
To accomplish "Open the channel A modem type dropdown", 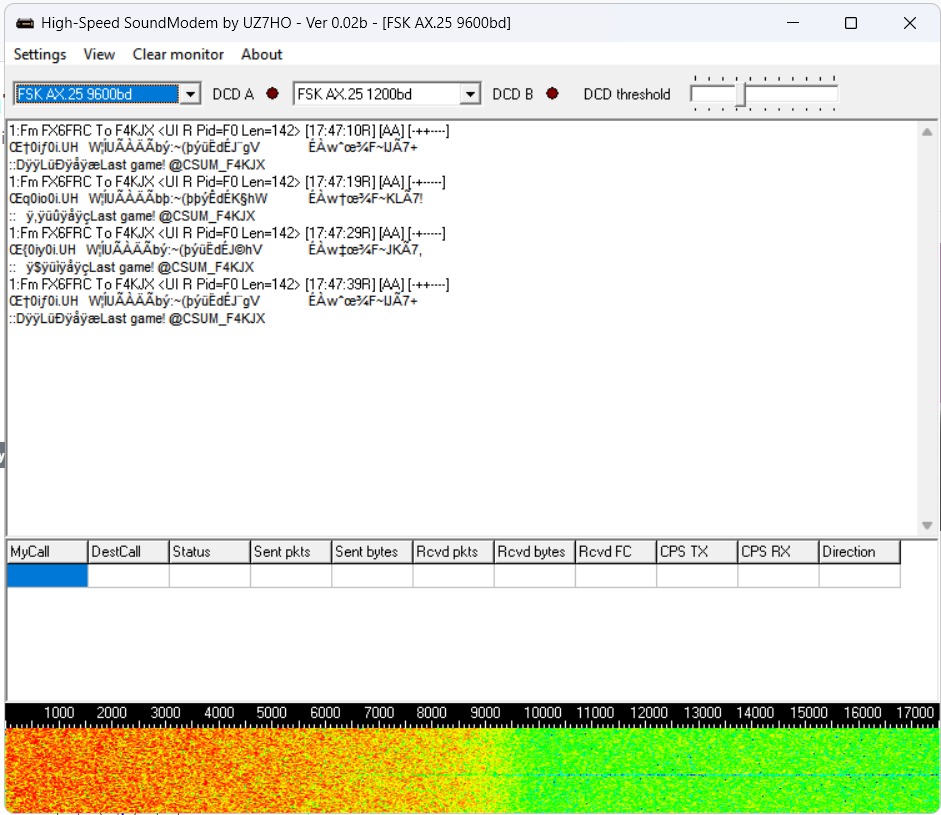I will (191, 94).
